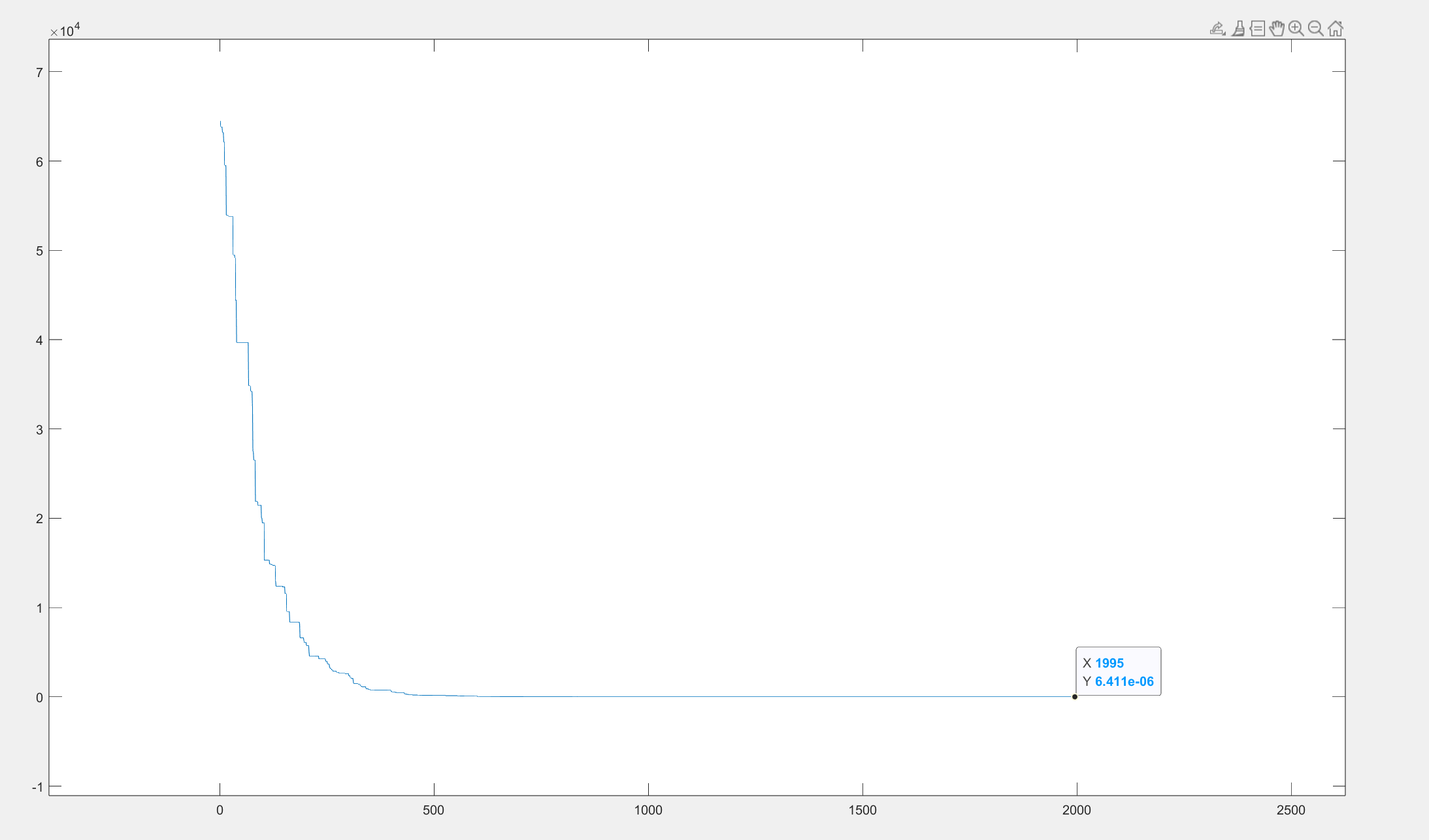Click the x-axis label 1000

click(x=648, y=810)
